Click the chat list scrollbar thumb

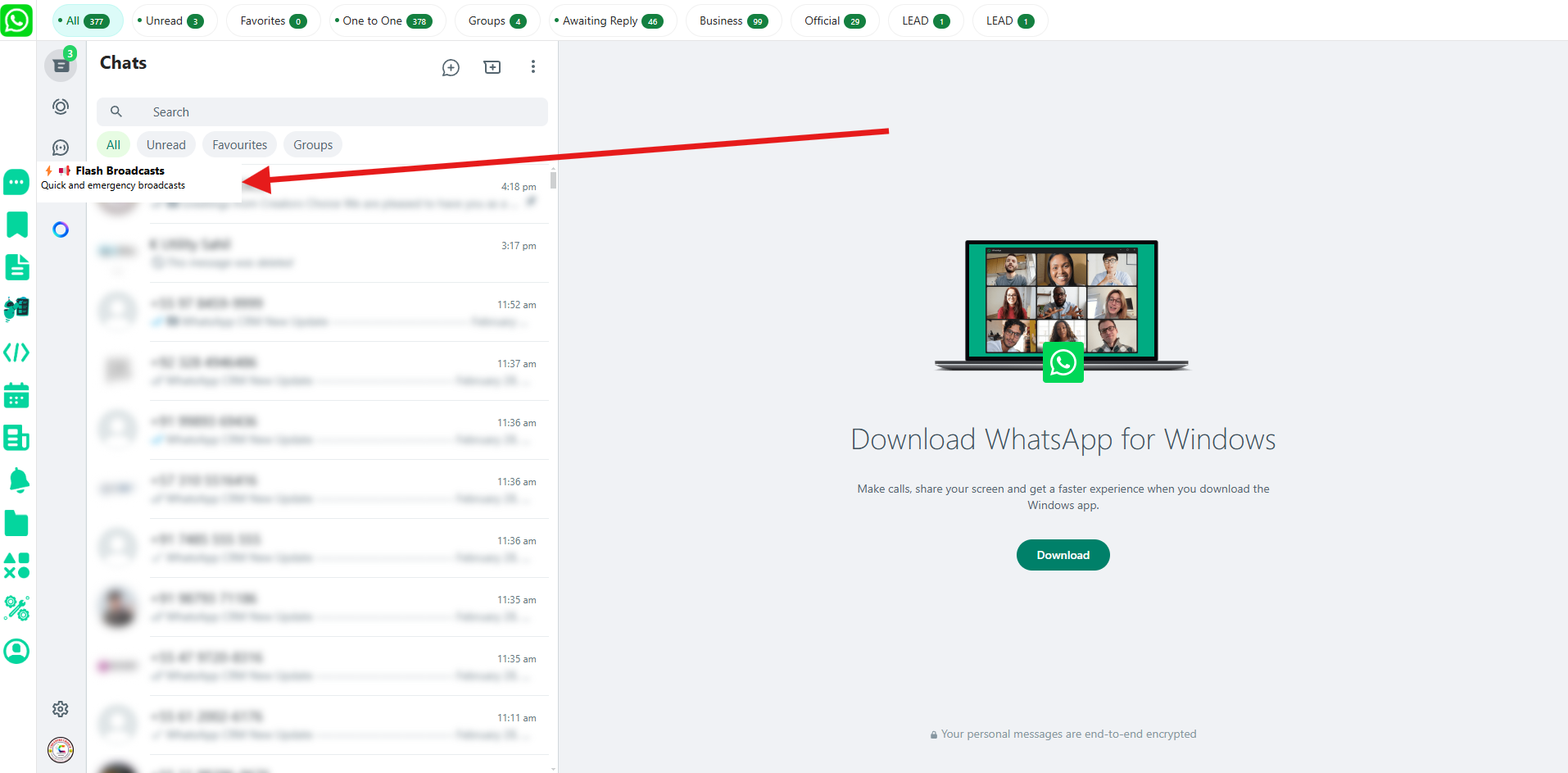[554, 180]
